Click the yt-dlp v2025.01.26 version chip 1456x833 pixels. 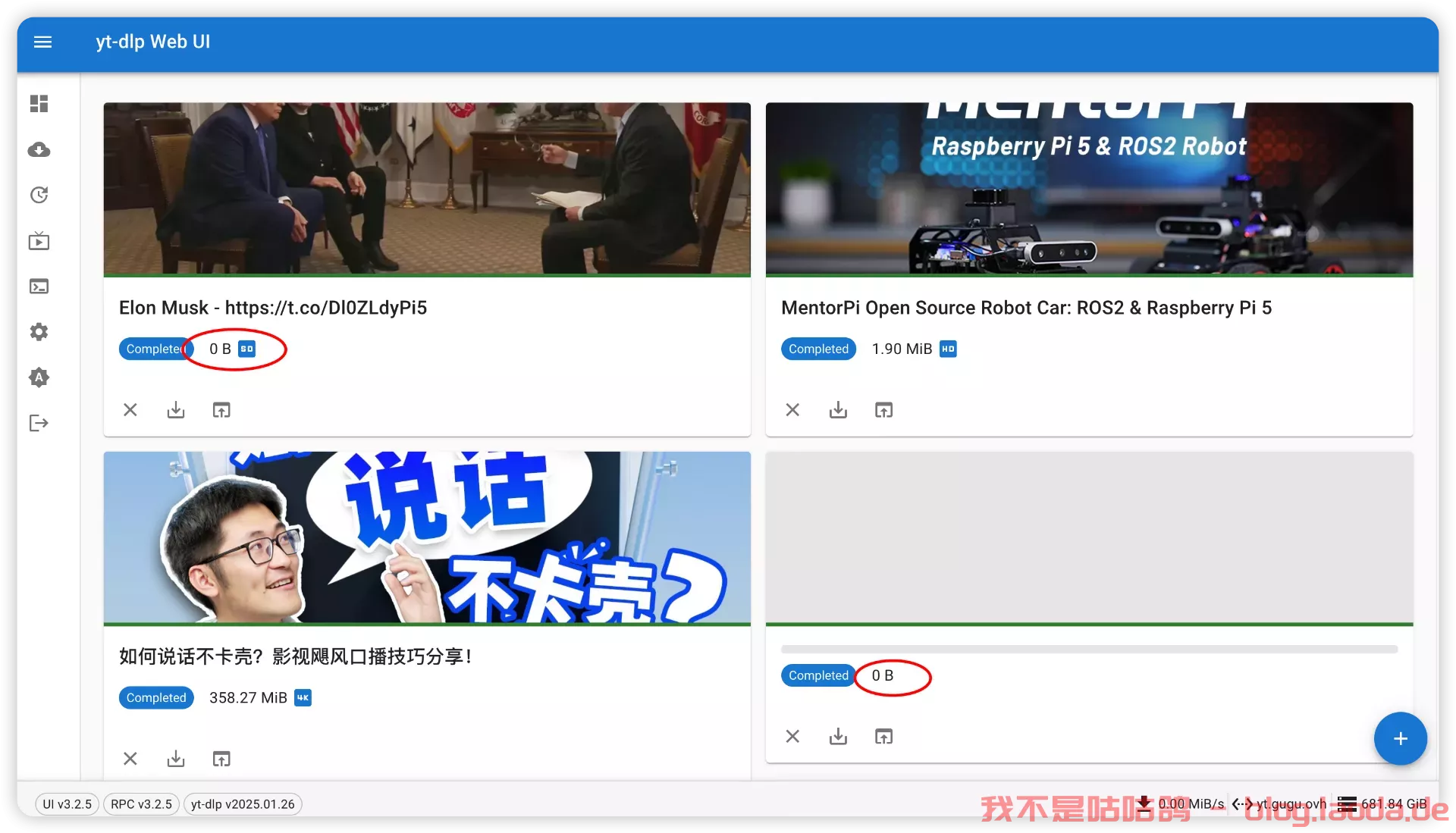(x=243, y=804)
